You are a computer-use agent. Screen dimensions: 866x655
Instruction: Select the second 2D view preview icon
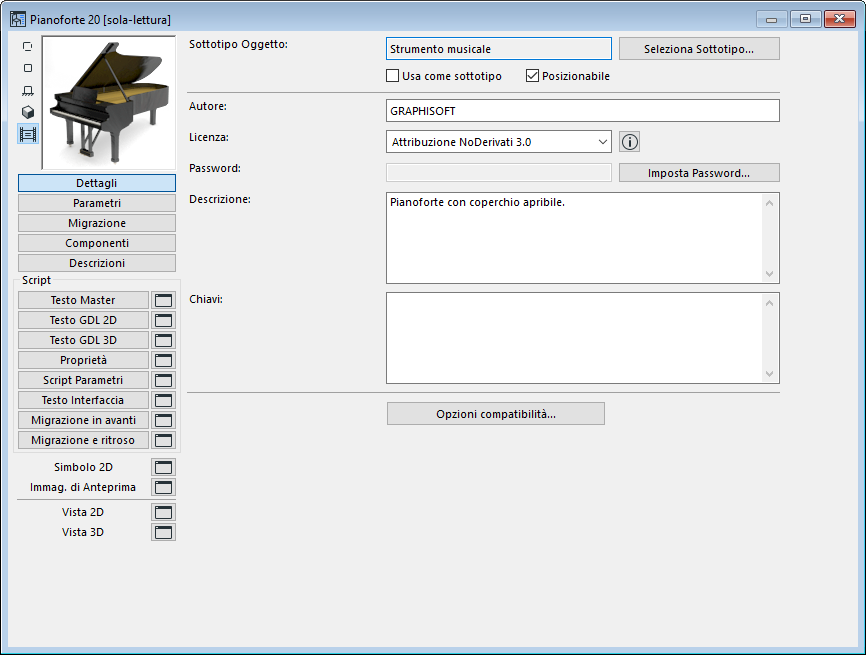(x=28, y=68)
